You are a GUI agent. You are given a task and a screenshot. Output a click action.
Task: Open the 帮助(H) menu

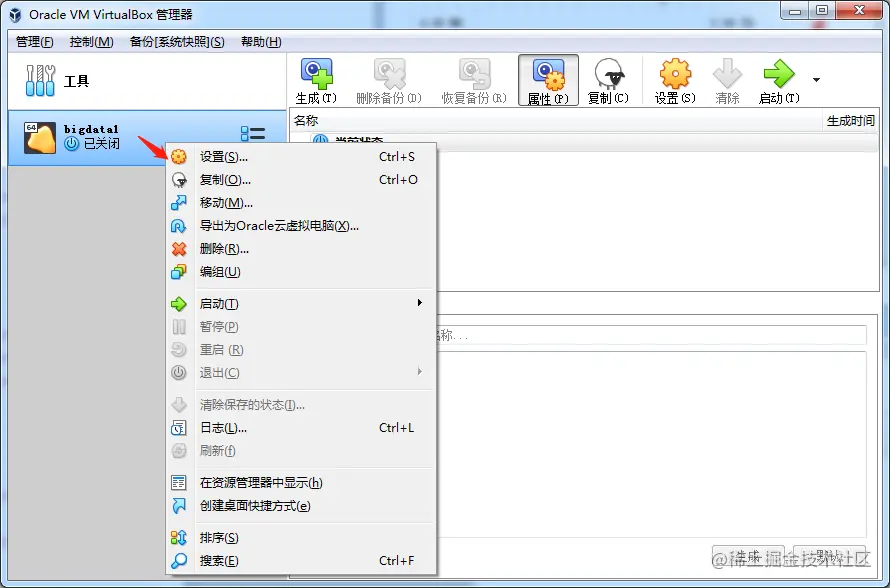(x=261, y=42)
